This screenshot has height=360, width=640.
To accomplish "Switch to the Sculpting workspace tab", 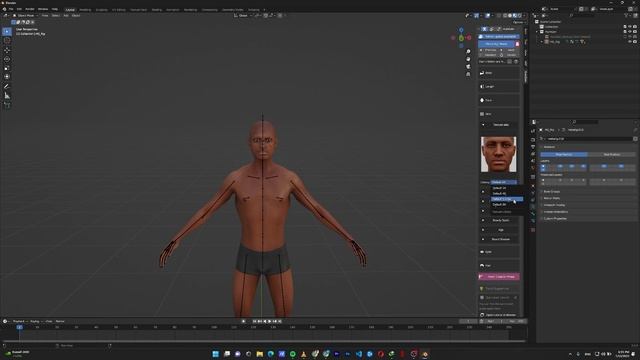I will 101,9.
